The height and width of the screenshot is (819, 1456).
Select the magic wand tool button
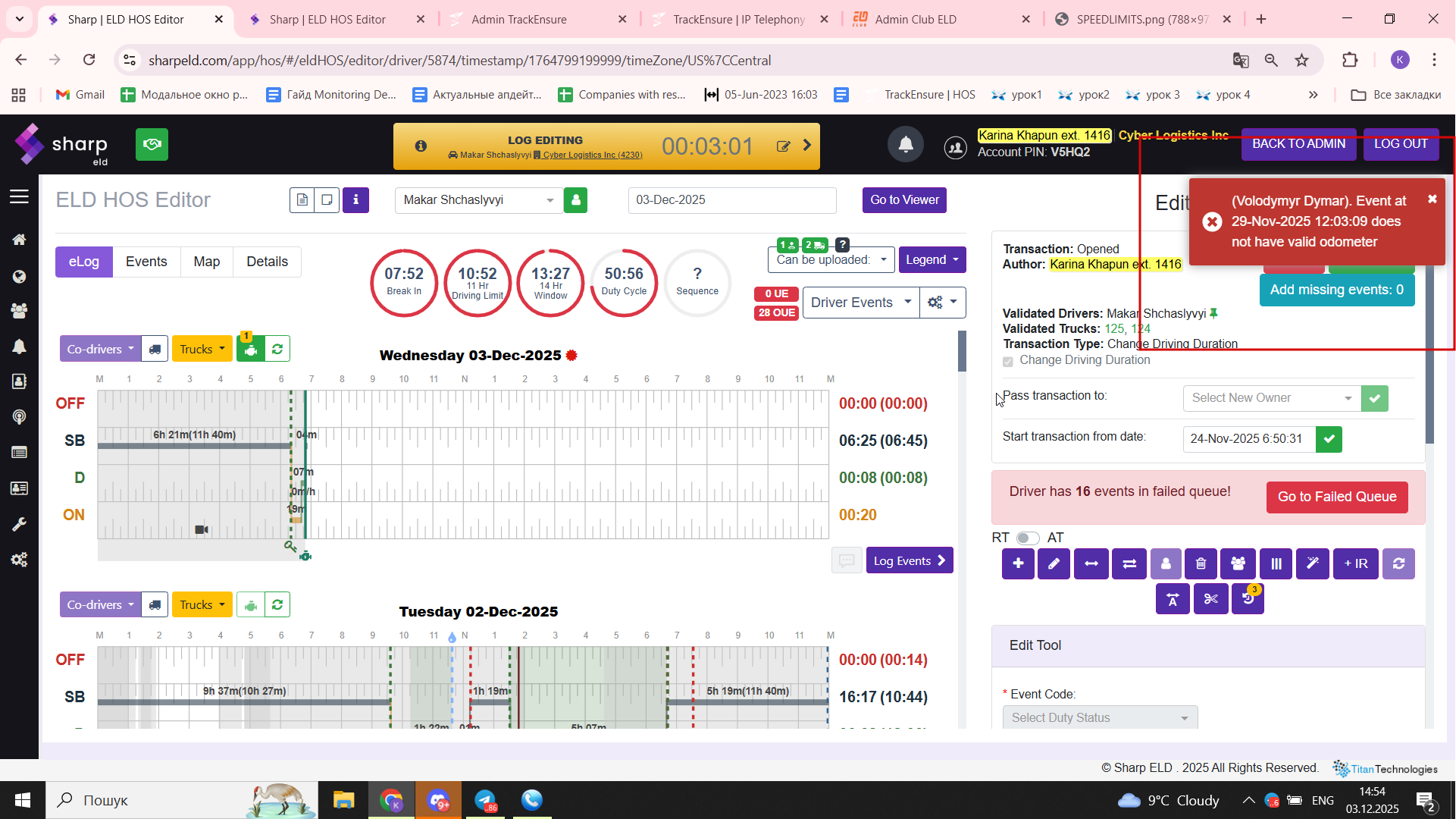pyautogui.click(x=1312, y=563)
